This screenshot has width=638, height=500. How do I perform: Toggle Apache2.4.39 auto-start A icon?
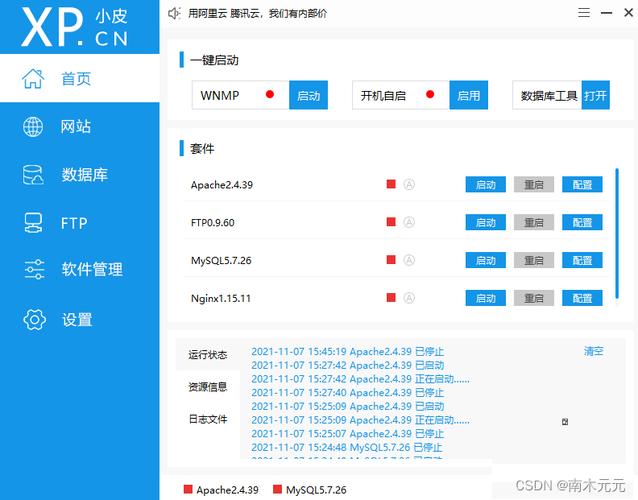click(x=409, y=184)
